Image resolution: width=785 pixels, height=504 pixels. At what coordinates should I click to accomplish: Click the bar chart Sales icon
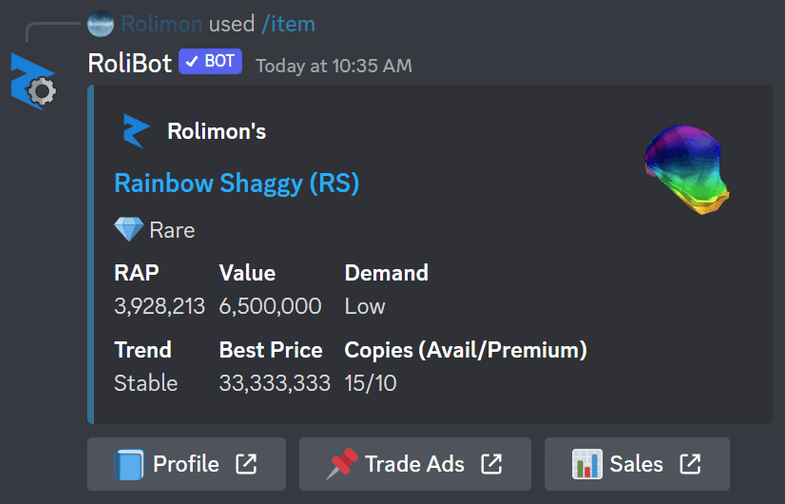587,464
